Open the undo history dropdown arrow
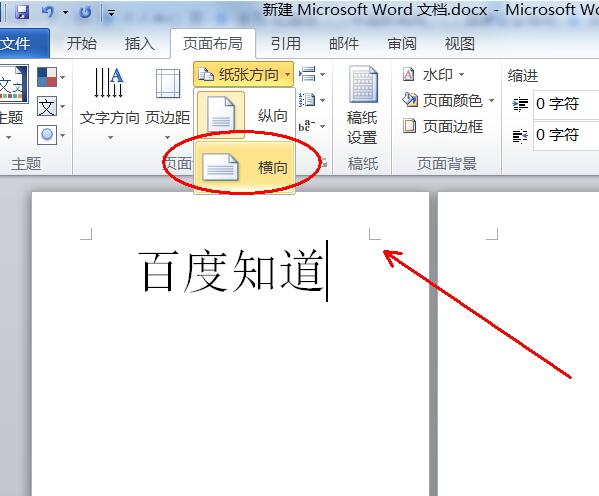Viewport: 599px width, 496px height. point(65,12)
